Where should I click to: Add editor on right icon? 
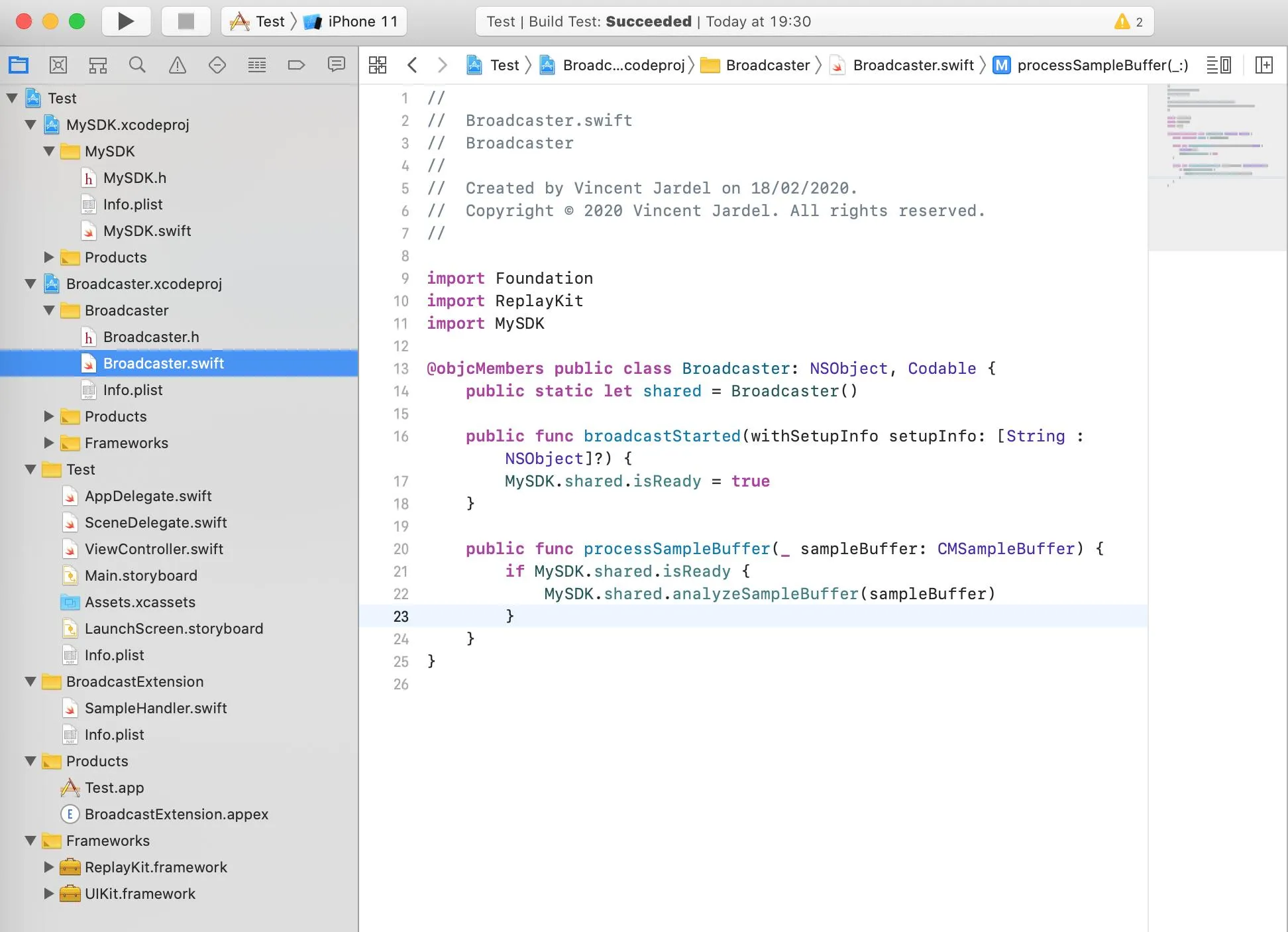click(x=1264, y=65)
